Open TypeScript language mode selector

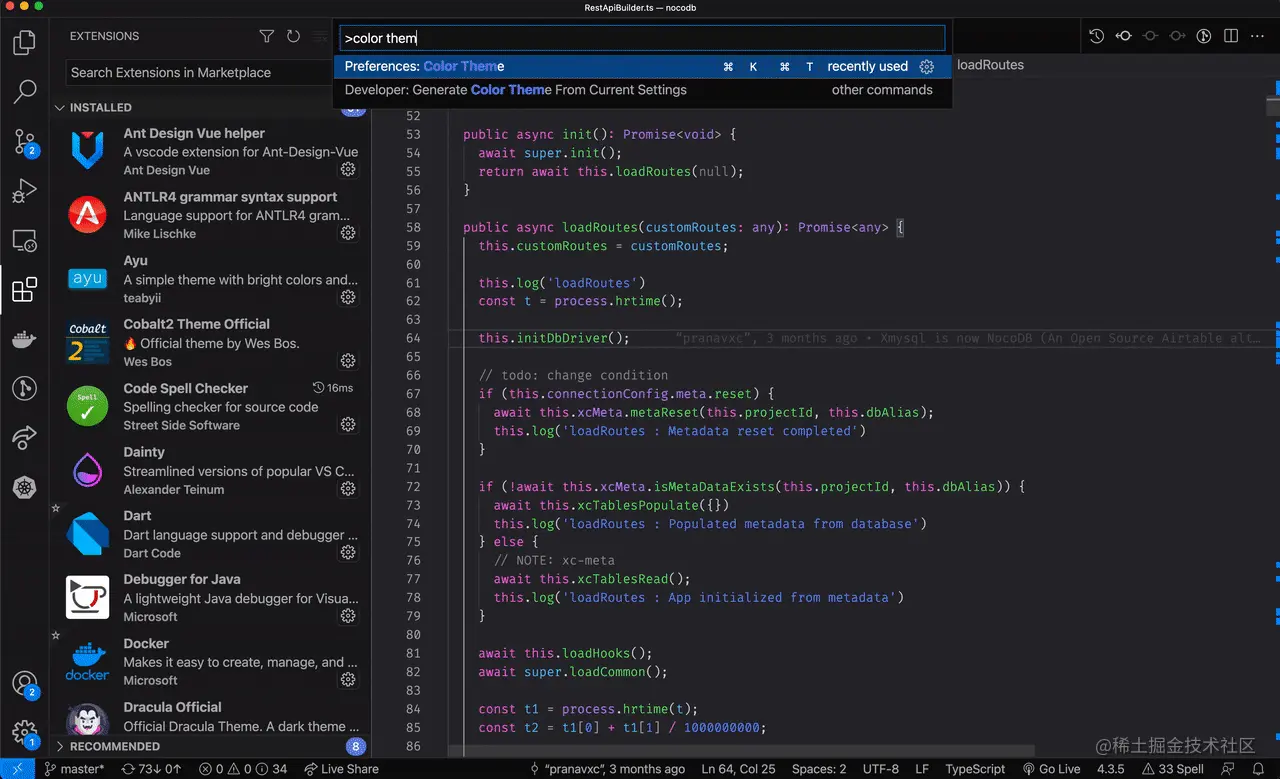[975, 769]
